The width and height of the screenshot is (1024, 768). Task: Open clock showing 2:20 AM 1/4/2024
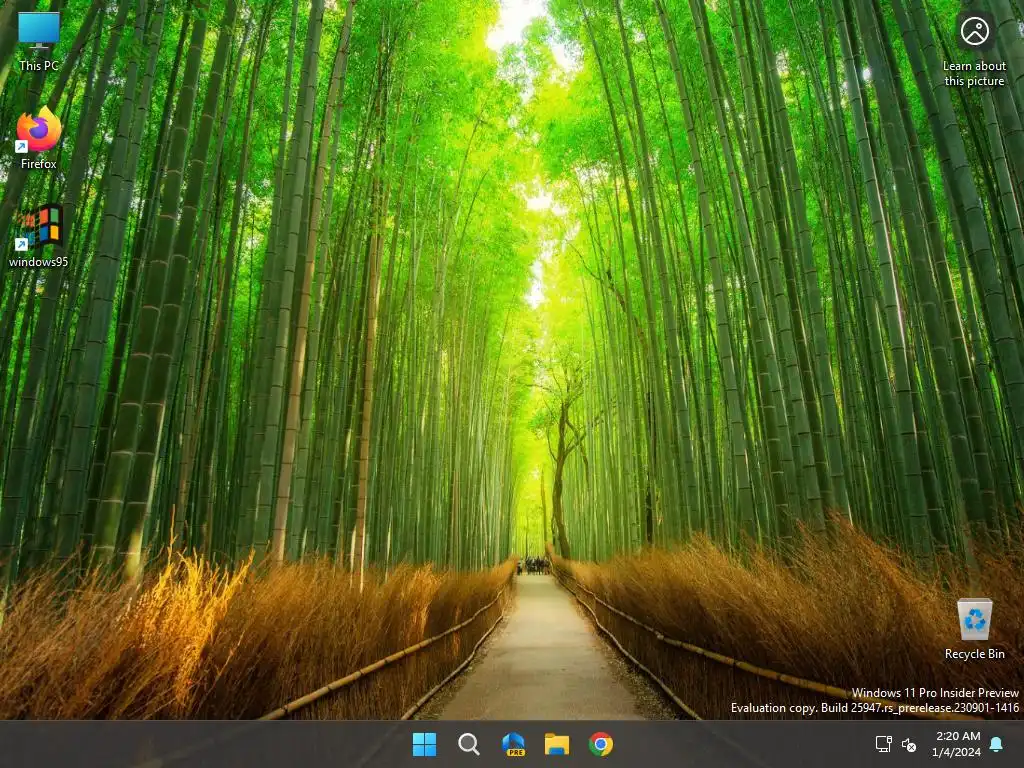(957, 744)
